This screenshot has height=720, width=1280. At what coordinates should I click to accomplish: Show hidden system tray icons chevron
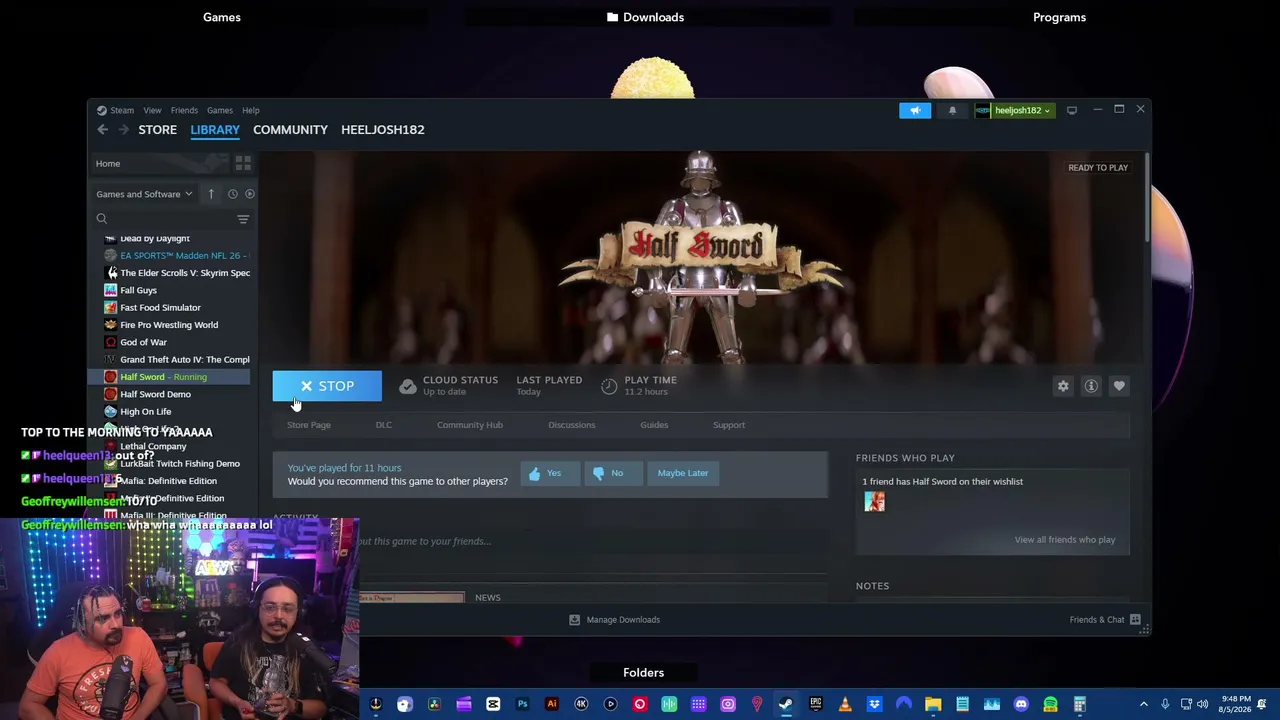1144,704
